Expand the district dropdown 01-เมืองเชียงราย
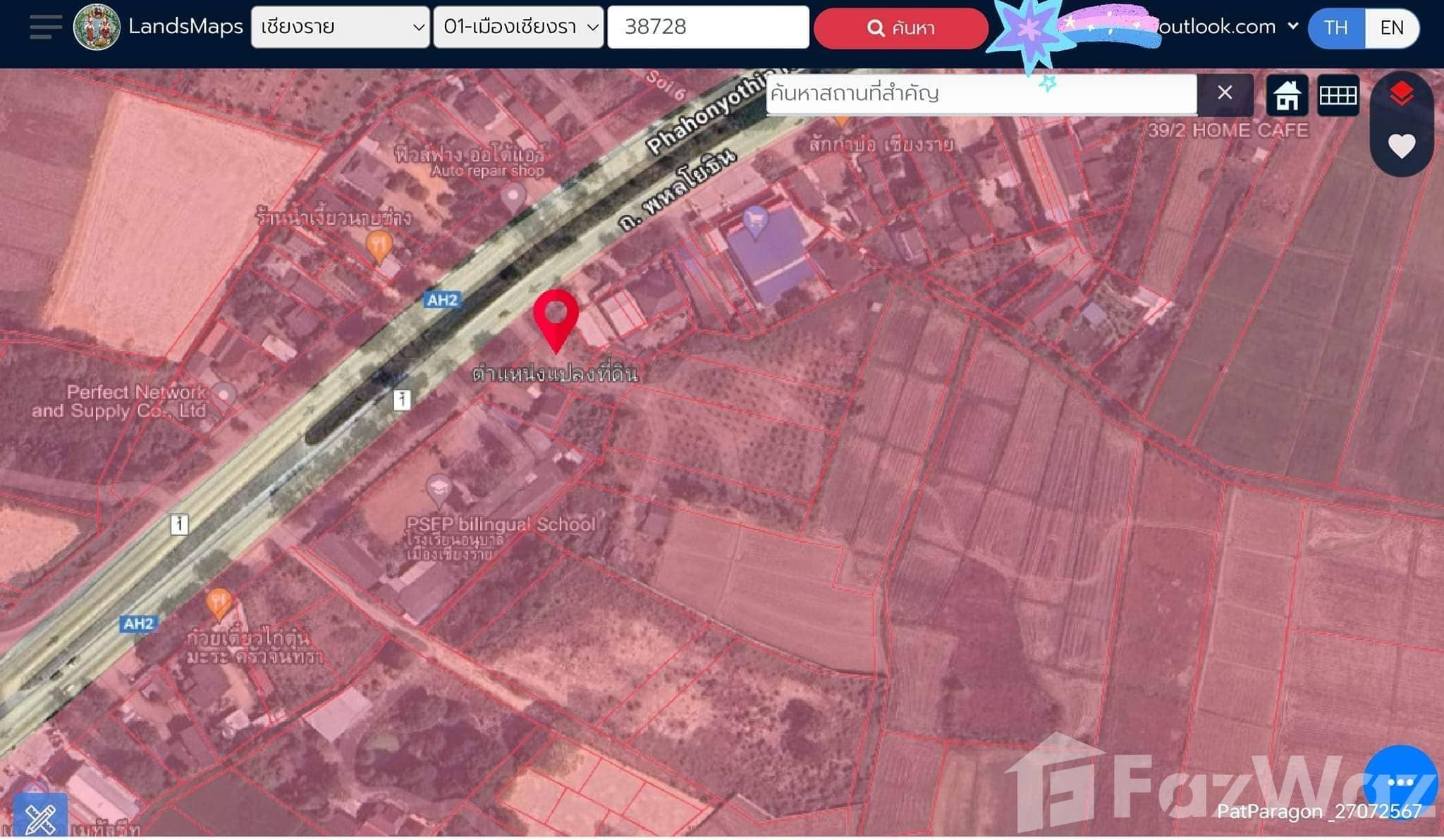The image size is (1444, 840). (519, 27)
